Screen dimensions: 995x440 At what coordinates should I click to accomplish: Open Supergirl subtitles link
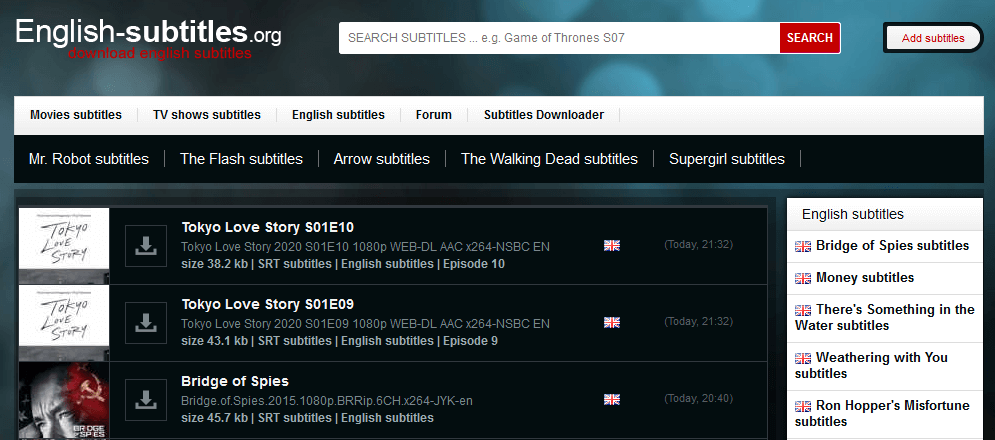[x=727, y=159]
